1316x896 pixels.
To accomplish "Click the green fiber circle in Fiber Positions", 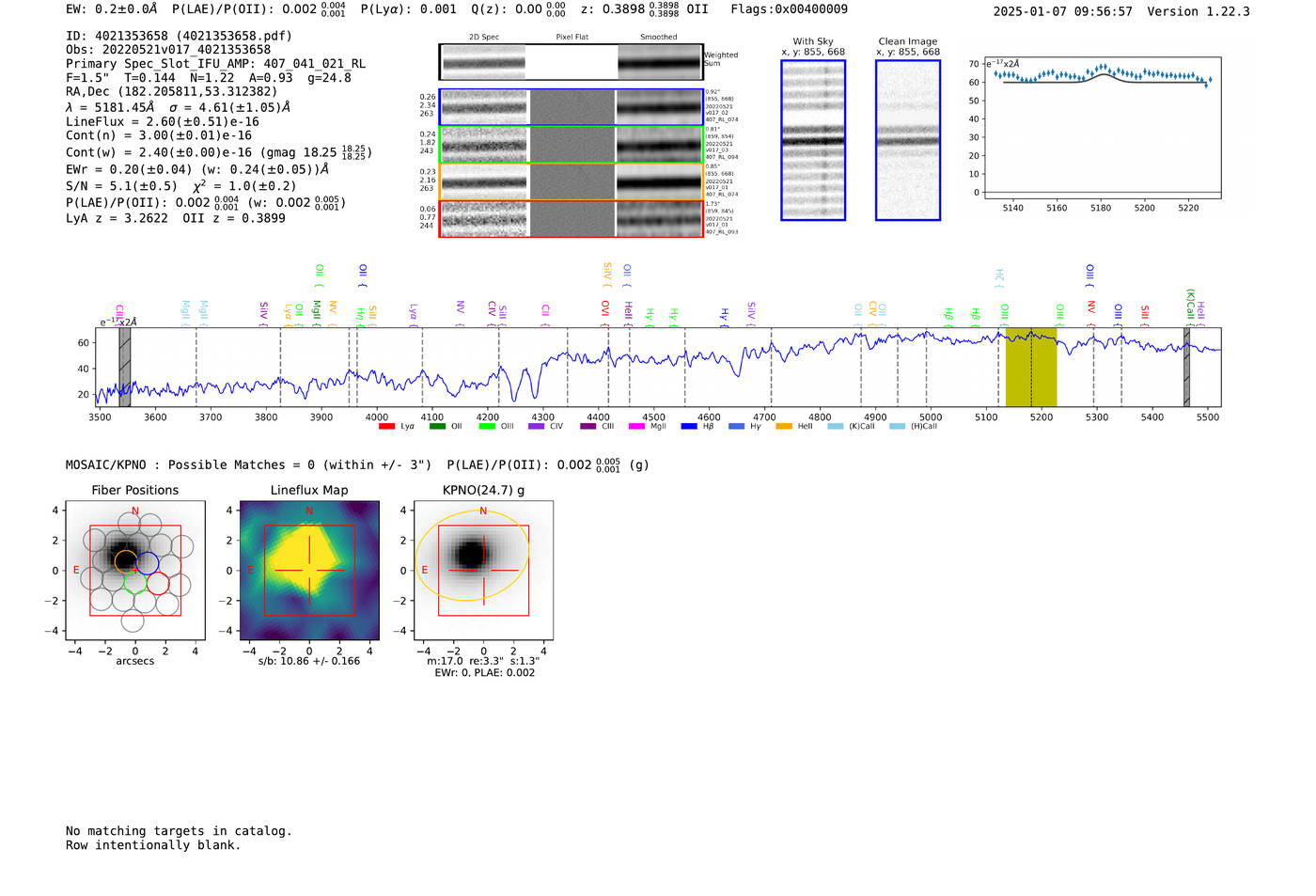I will [x=133, y=583].
